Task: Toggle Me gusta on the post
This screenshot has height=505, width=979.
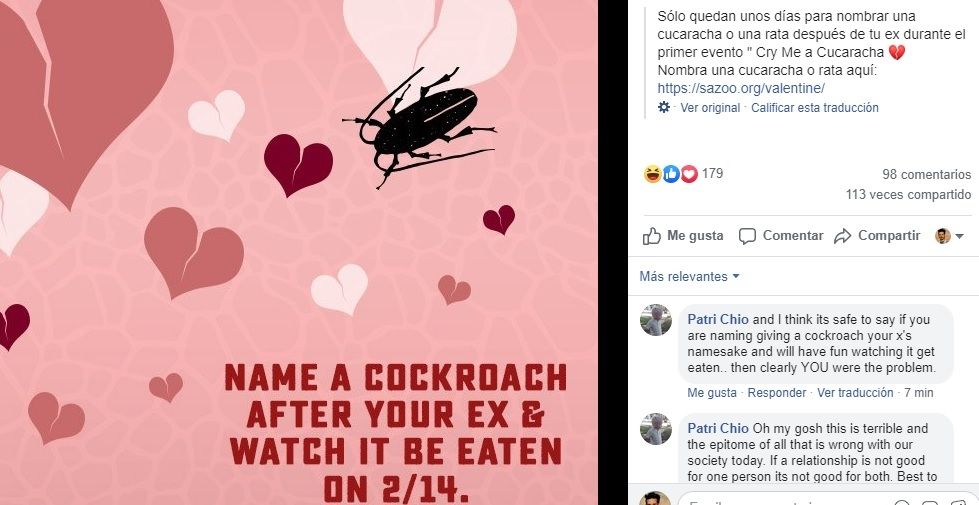Action: click(x=683, y=236)
